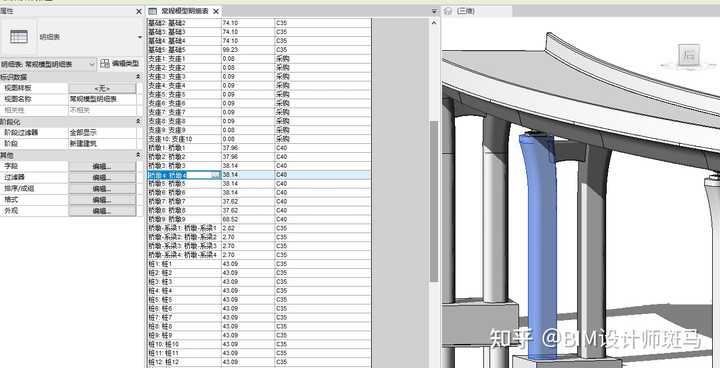Open the type selector dropdown arrow
The image size is (720, 368).
click(x=140, y=37)
